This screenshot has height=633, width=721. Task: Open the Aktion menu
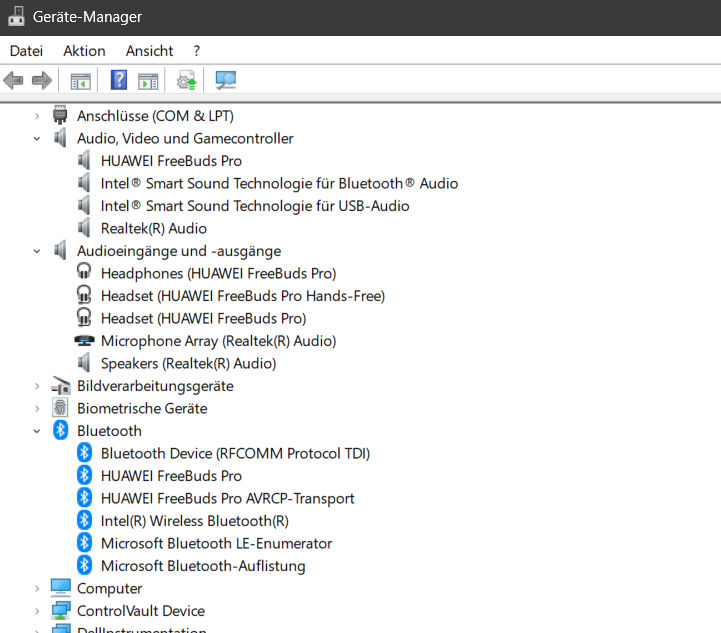tap(84, 51)
